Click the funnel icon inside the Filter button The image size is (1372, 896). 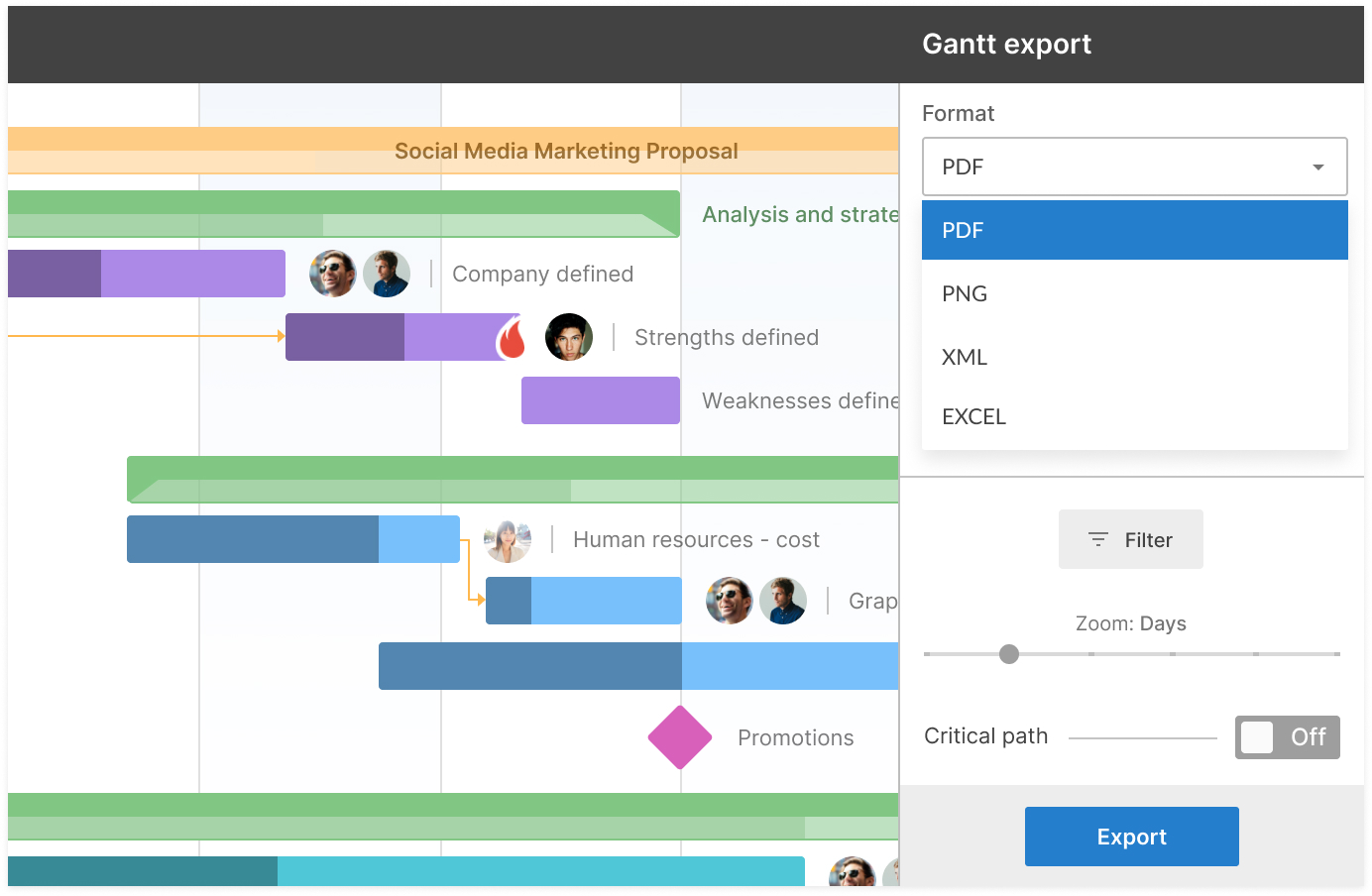[x=1098, y=539]
